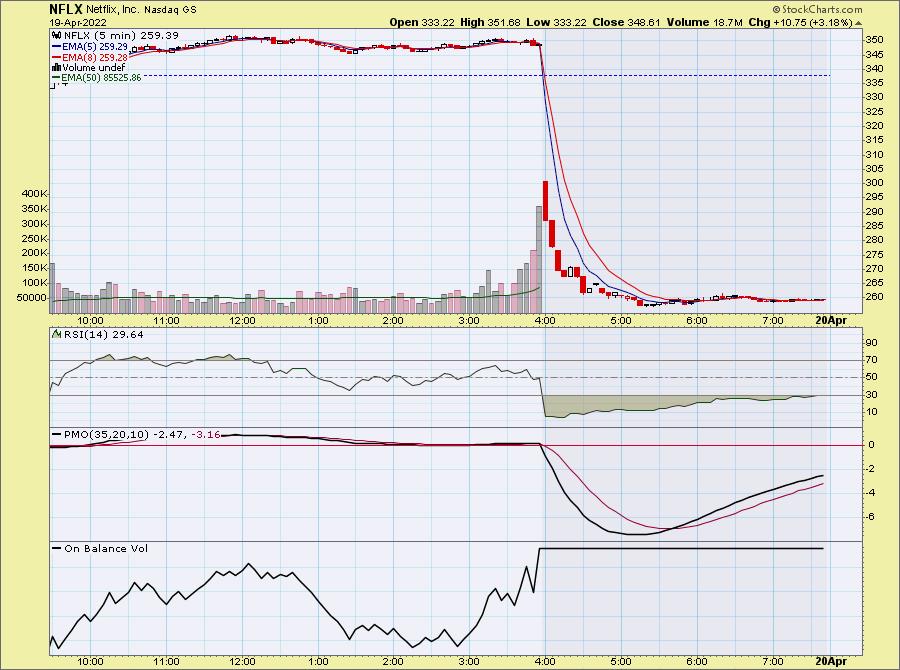This screenshot has height=670, width=900.
Task: Click the up-arrow triangle after the Chg value
Action: click(x=858, y=23)
